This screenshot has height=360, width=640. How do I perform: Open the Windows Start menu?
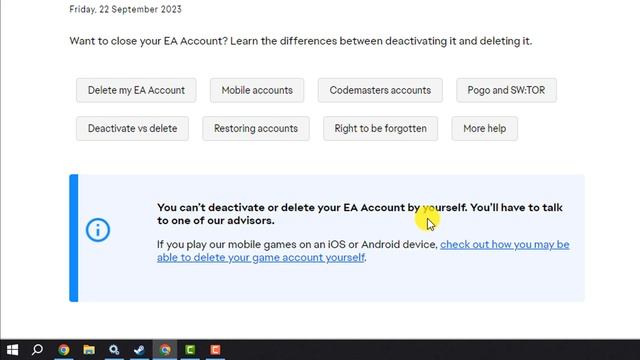(12, 350)
